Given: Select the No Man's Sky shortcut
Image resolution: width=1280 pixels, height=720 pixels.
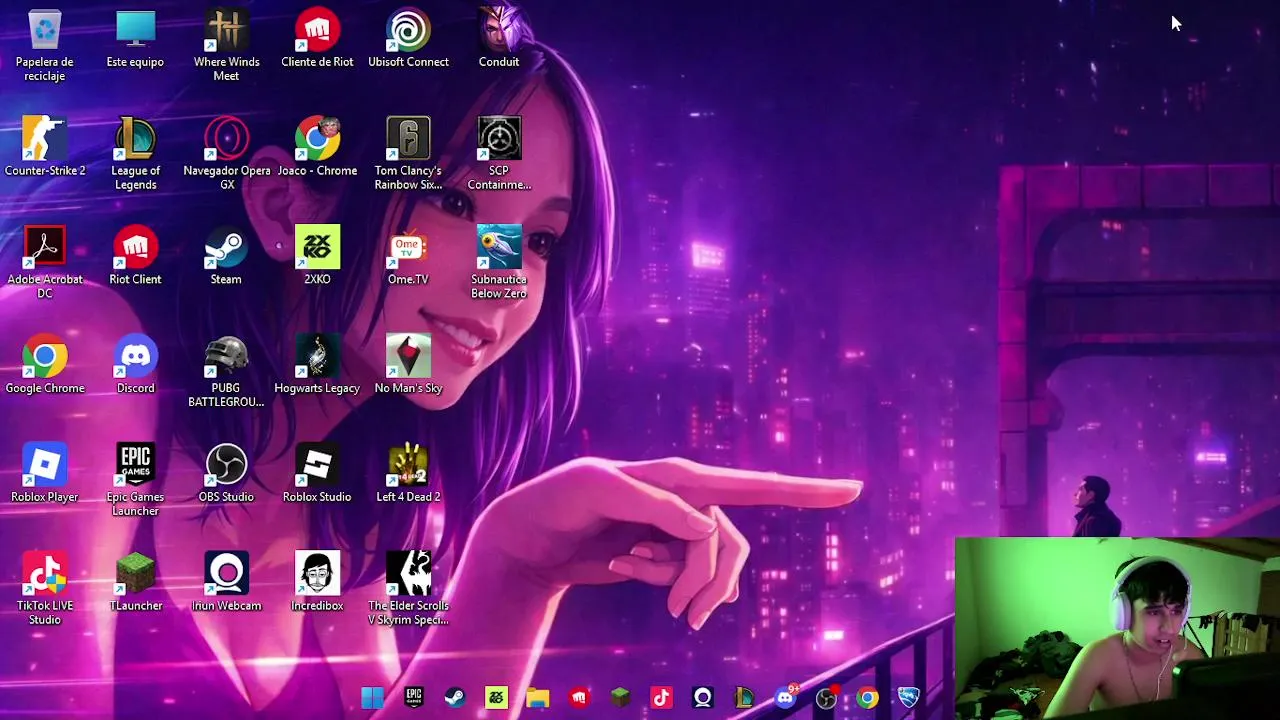Looking at the screenshot, I should coord(408,366).
